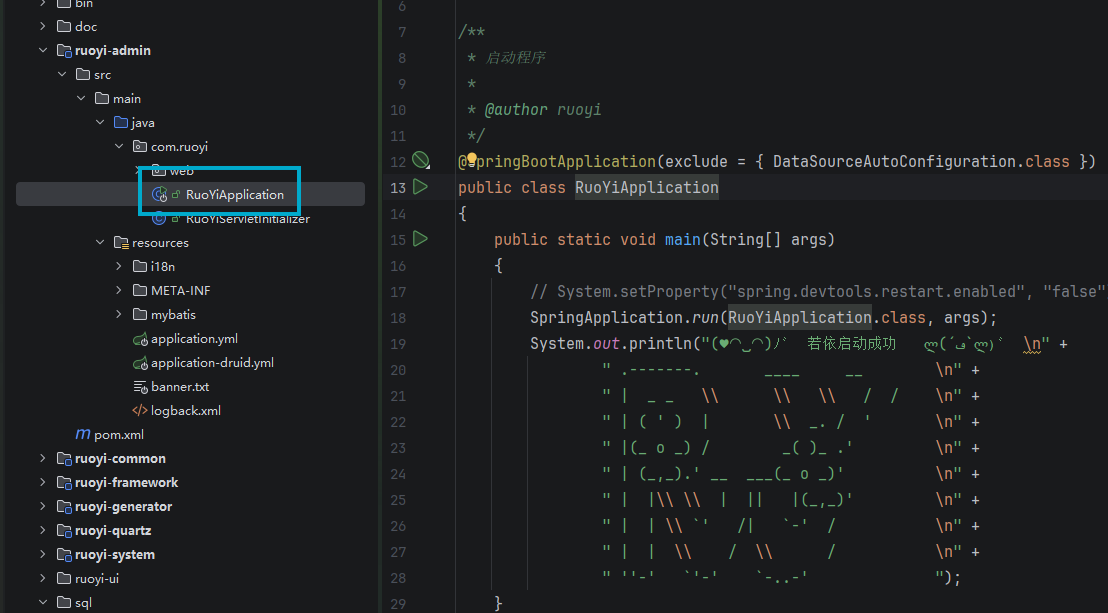Click the main method name in the editor
The width and height of the screenshot is (1108, 613).
pos(683,240)
